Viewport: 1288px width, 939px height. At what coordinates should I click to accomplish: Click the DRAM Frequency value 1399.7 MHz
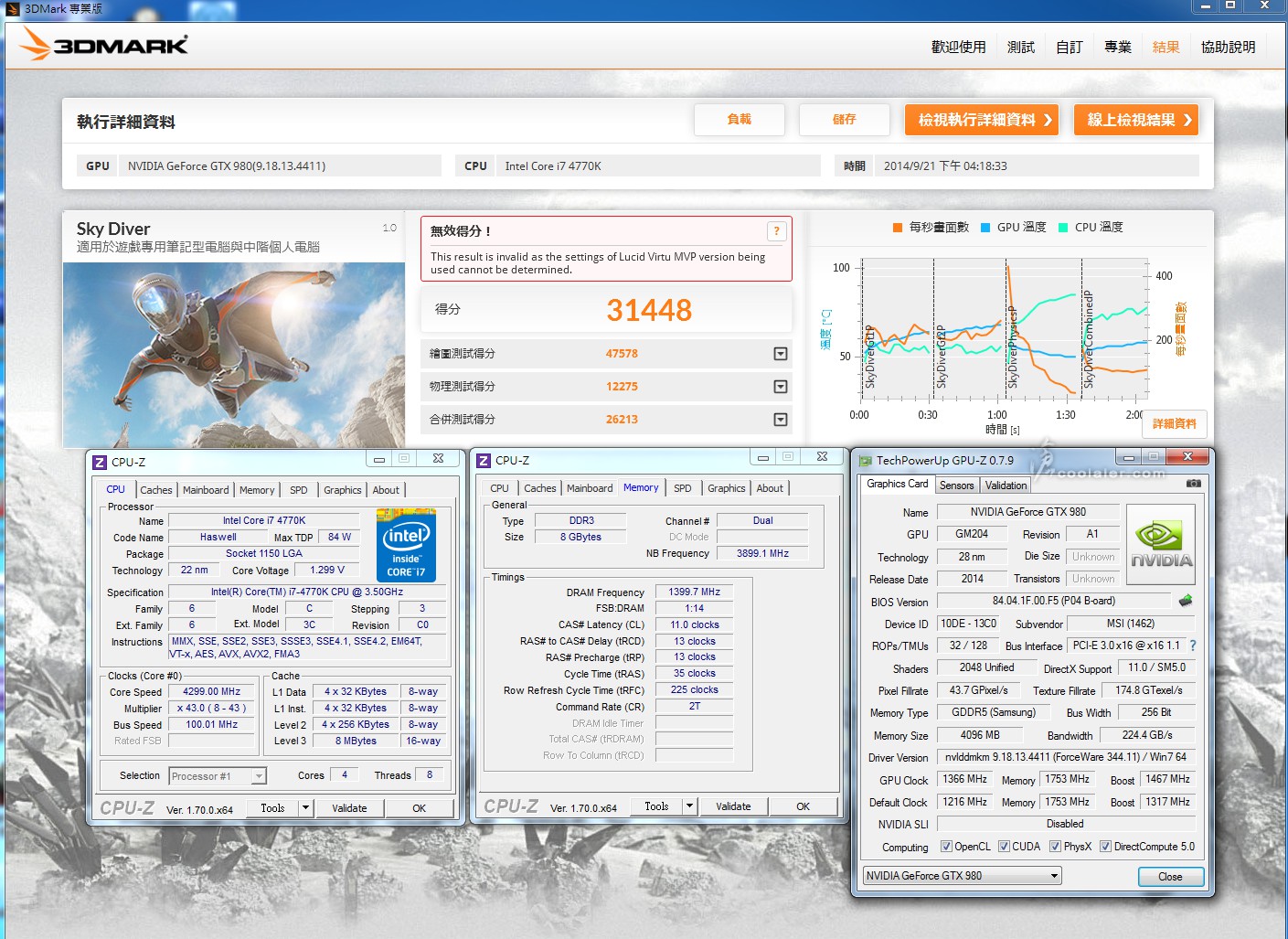point(694,592)
